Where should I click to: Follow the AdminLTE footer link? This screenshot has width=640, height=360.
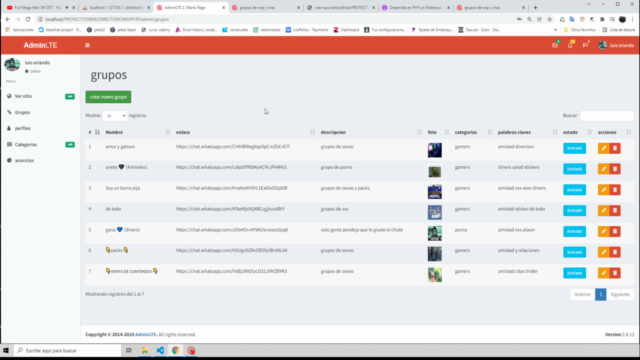point(146,334)
